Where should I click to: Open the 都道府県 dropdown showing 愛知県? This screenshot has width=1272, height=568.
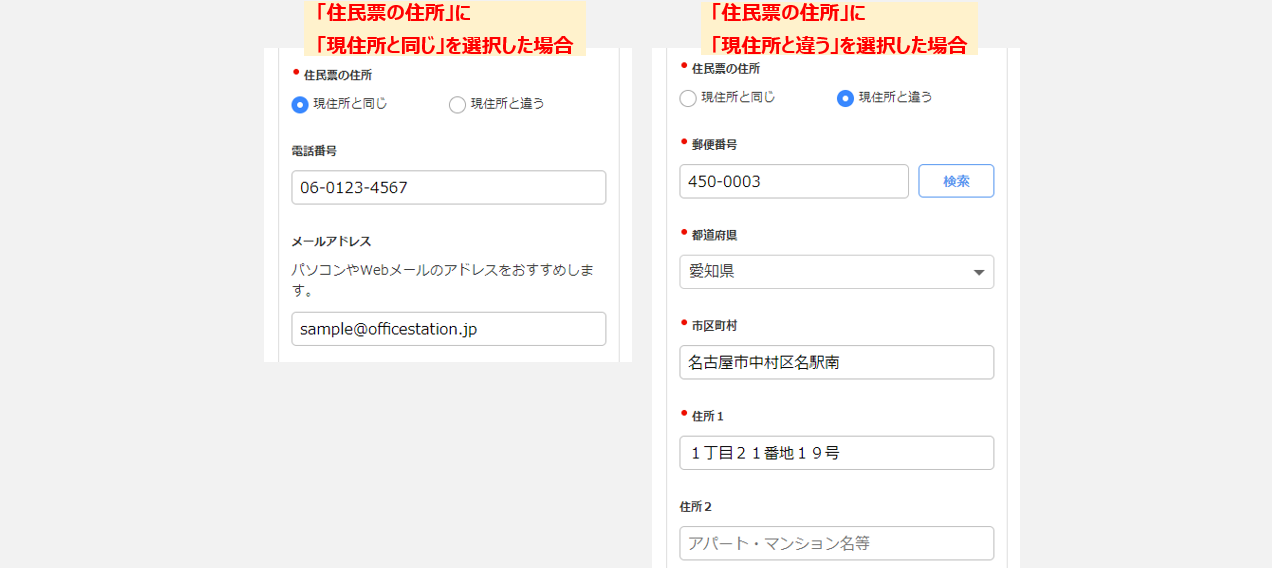tap(837, 272)
